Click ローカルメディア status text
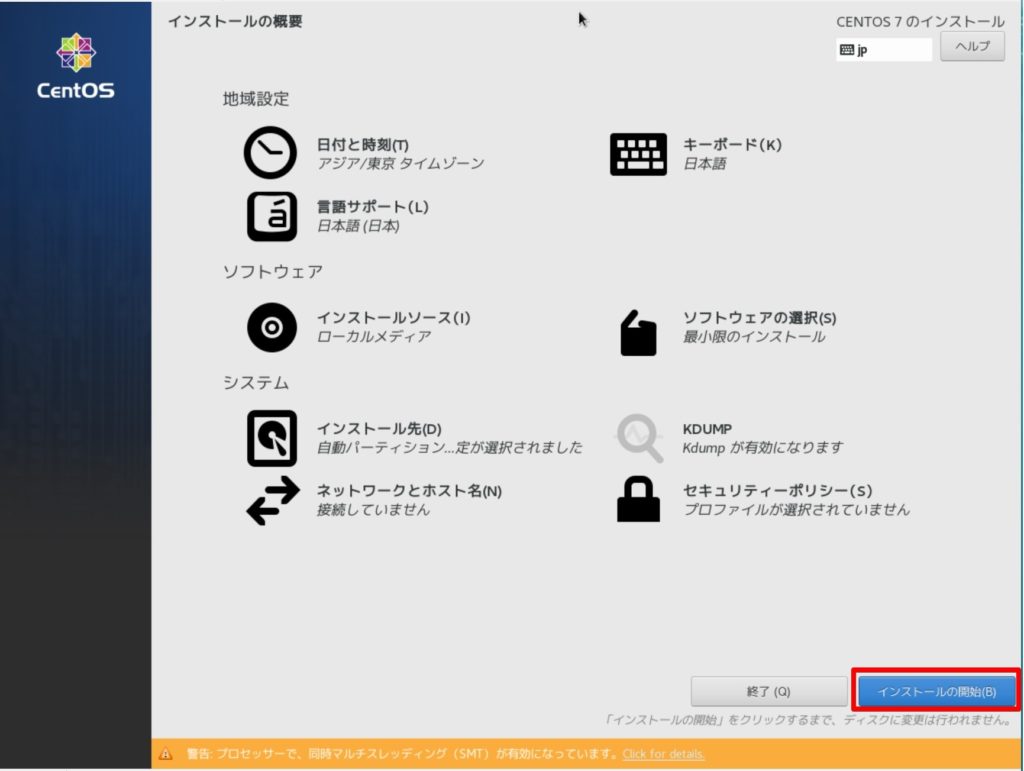The image size is (1024, 771). 374,336
